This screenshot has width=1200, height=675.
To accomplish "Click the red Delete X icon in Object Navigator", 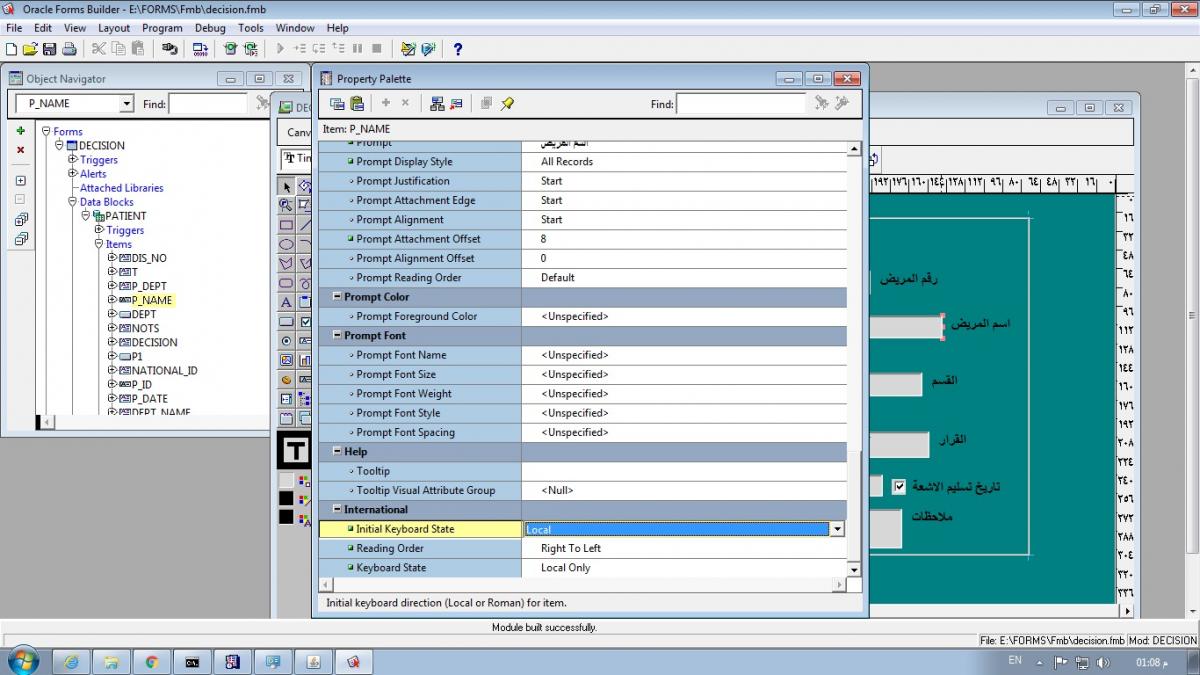I will click(x=20, y=150).
